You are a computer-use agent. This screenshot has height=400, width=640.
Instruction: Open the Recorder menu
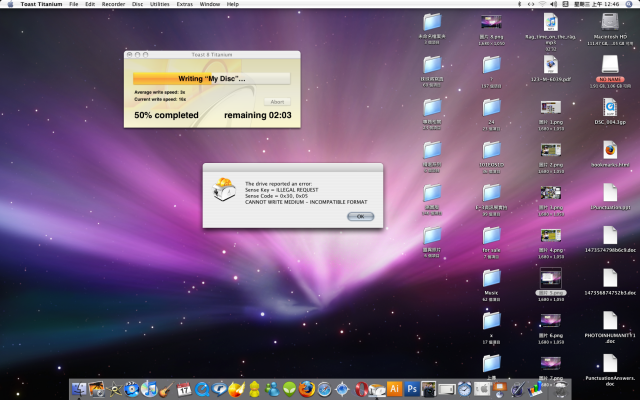(x=113, y=4)
